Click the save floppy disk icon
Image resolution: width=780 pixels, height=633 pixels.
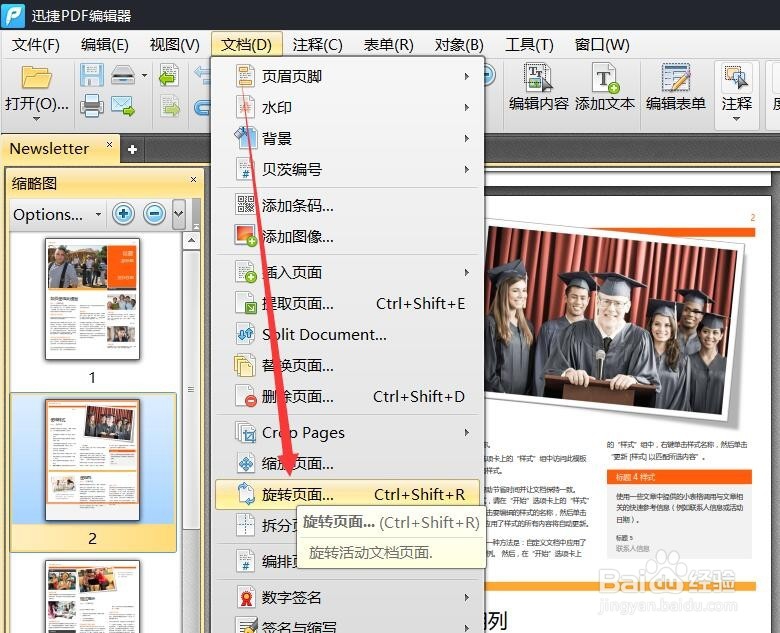point(92,75)
